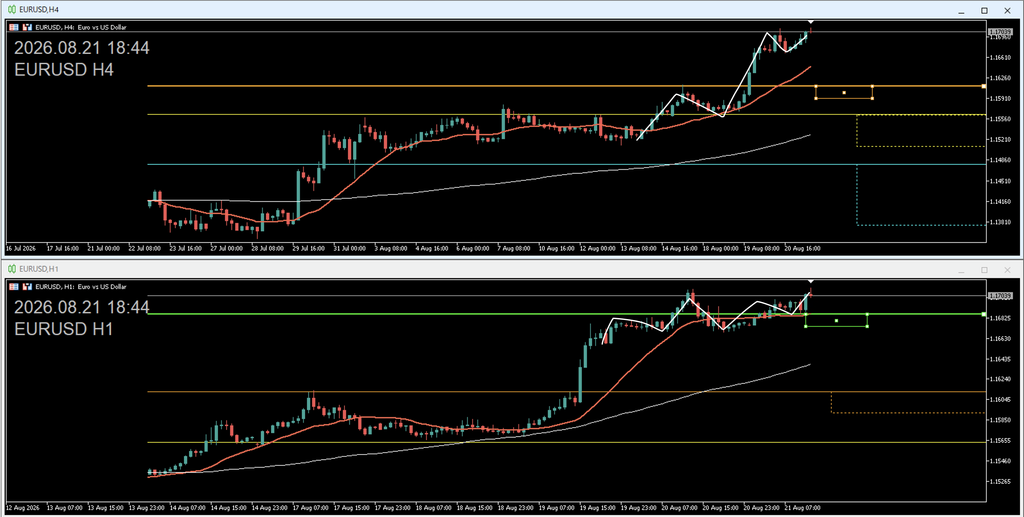Click the "19 Aug 15:00" time axis label
The width and height of the screenshot is (1024, 517).
pos(599,507)
